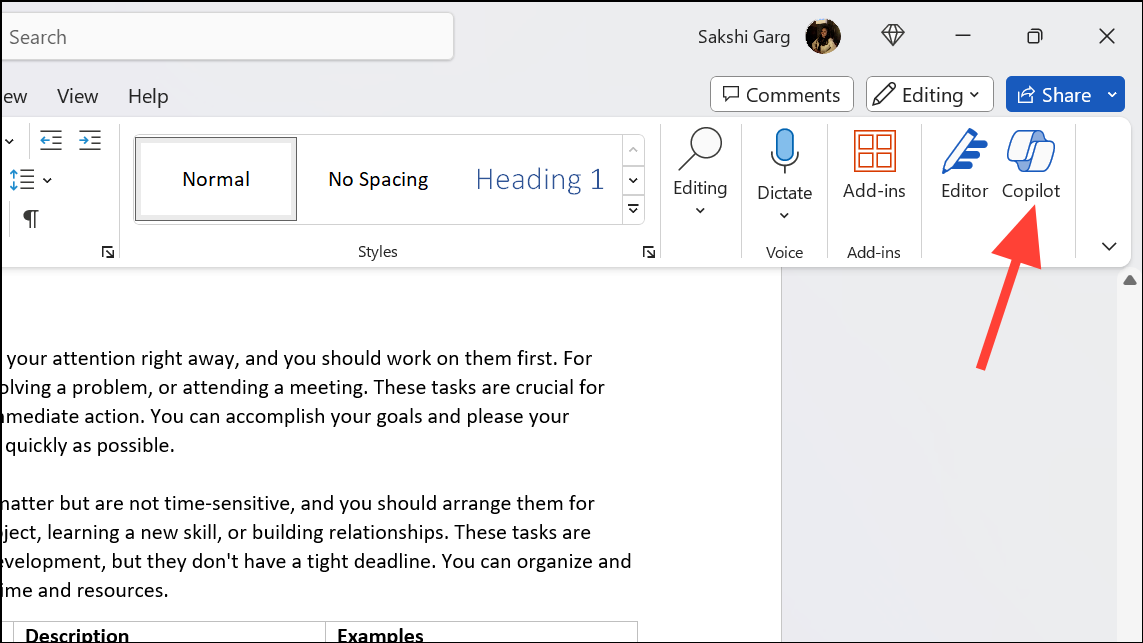Screen dimensions: 1143x643
Task: Open the View menu
Action: point(77,96)
